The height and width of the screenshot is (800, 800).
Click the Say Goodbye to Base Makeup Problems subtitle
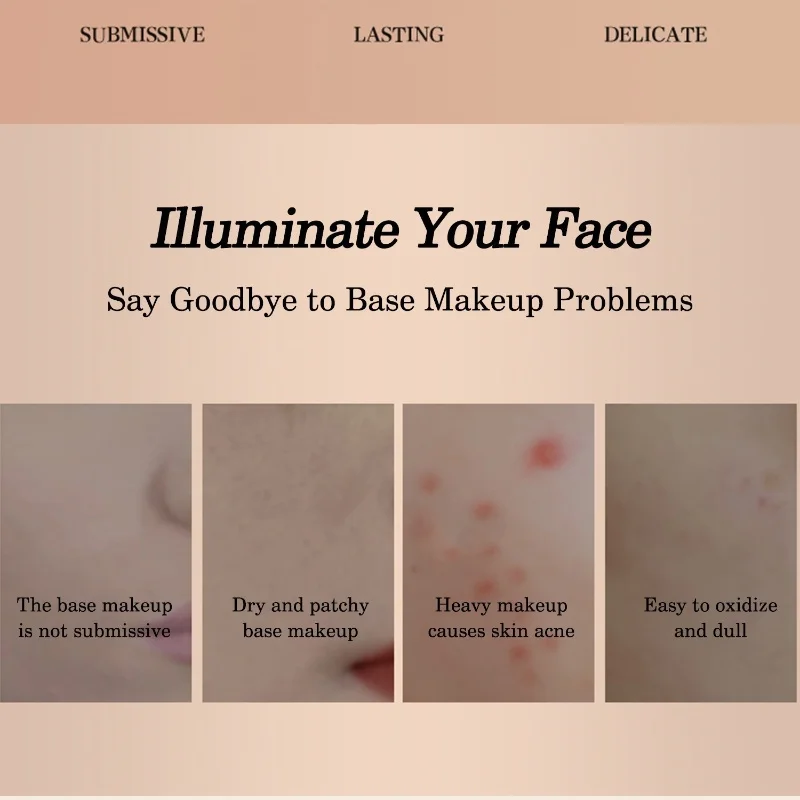399,300
